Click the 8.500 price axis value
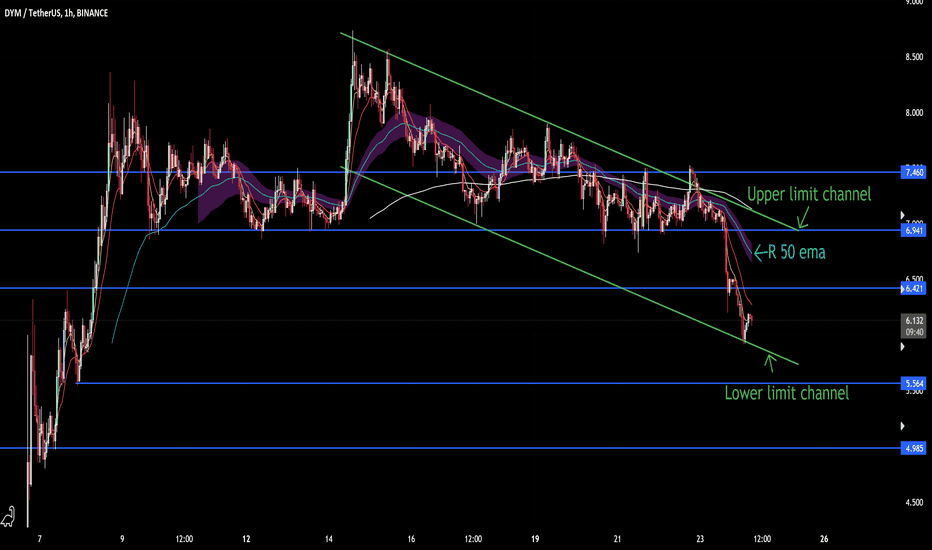The width and height of the screenshot is (932, 550). (x=914, y=57)
